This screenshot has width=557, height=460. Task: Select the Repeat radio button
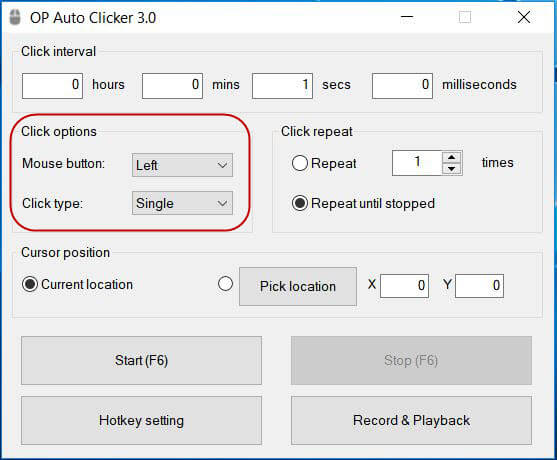(x=299, y=163)
